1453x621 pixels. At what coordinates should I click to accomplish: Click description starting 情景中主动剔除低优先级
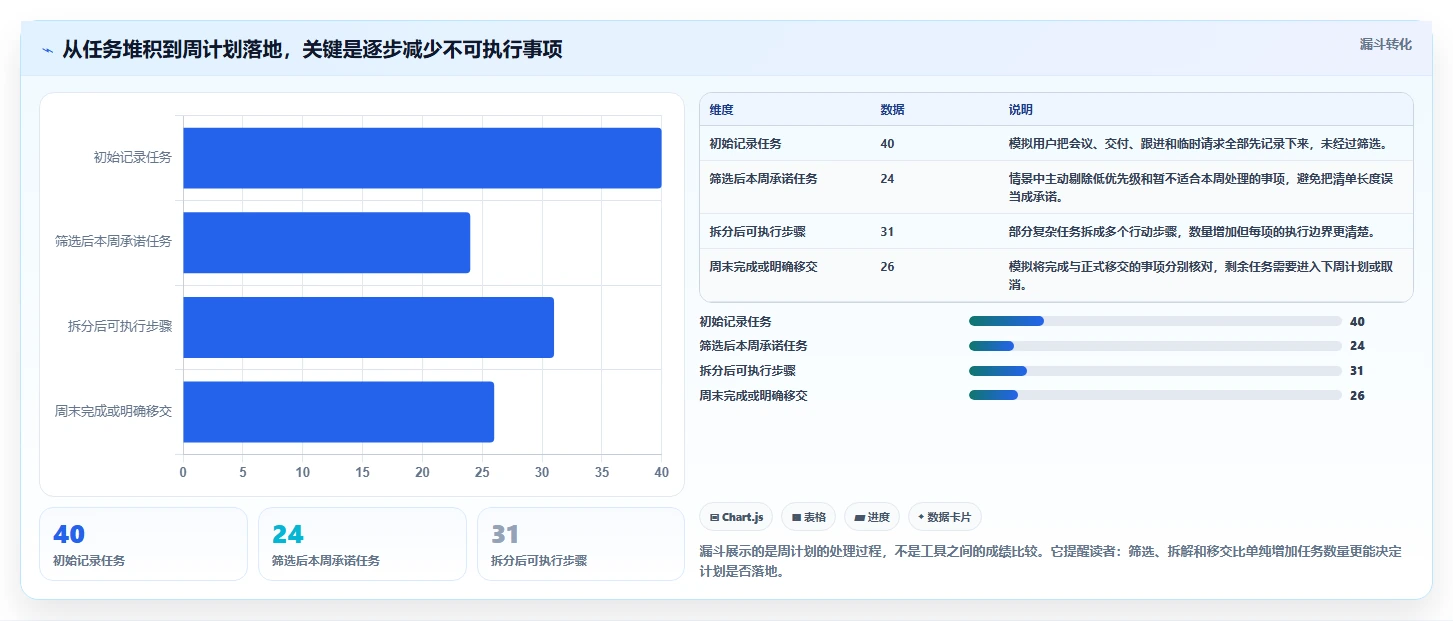click(x=1201, y=187)
